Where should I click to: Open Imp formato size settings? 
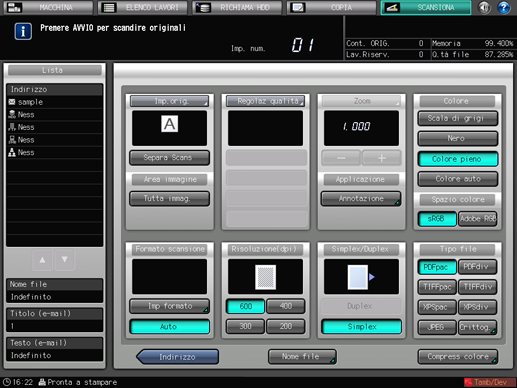[x=169, y=306]
